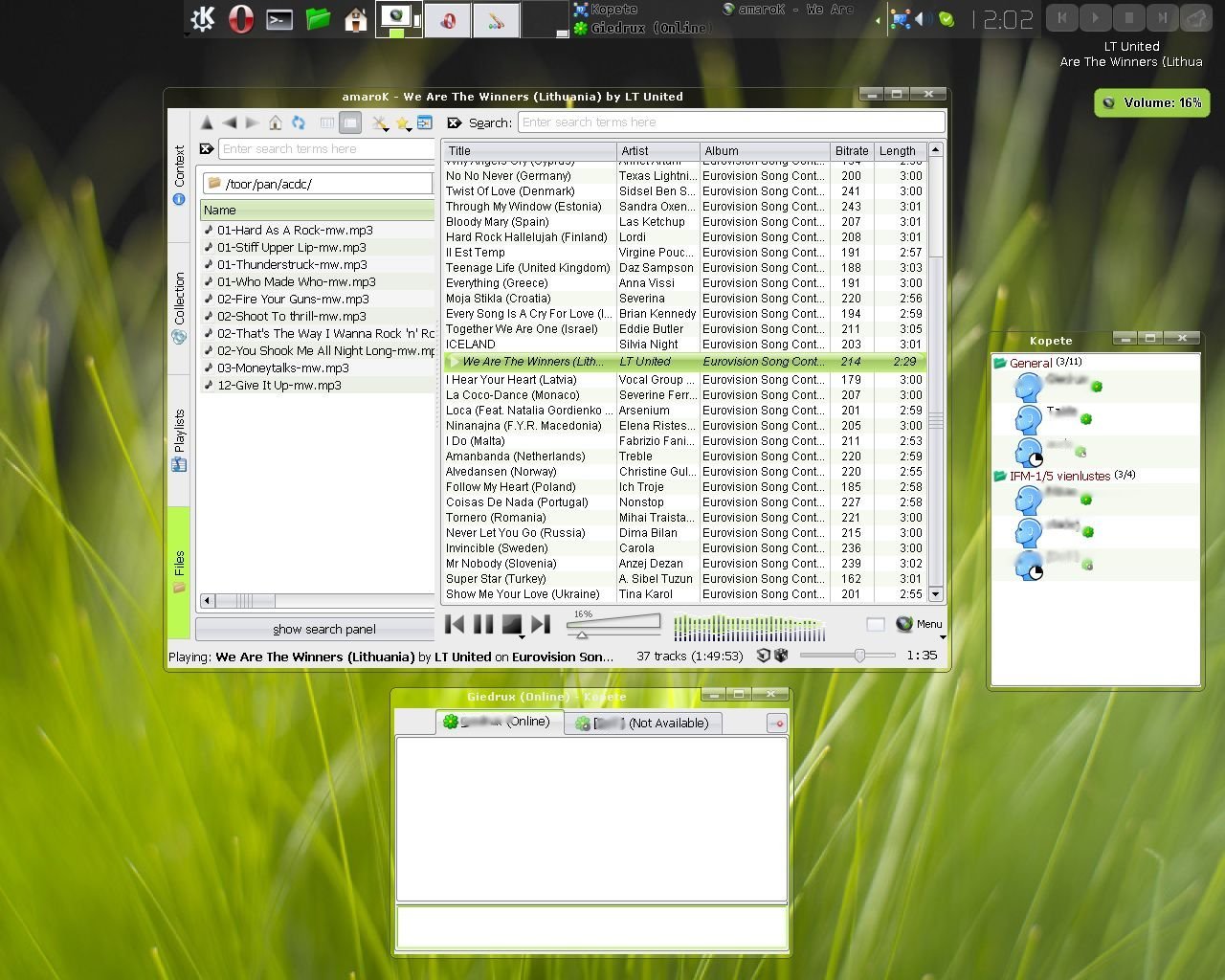This screenshot has width=1225, height=980.
Task: Switch to the (Online) chat tab
Action: click(500, 722)
